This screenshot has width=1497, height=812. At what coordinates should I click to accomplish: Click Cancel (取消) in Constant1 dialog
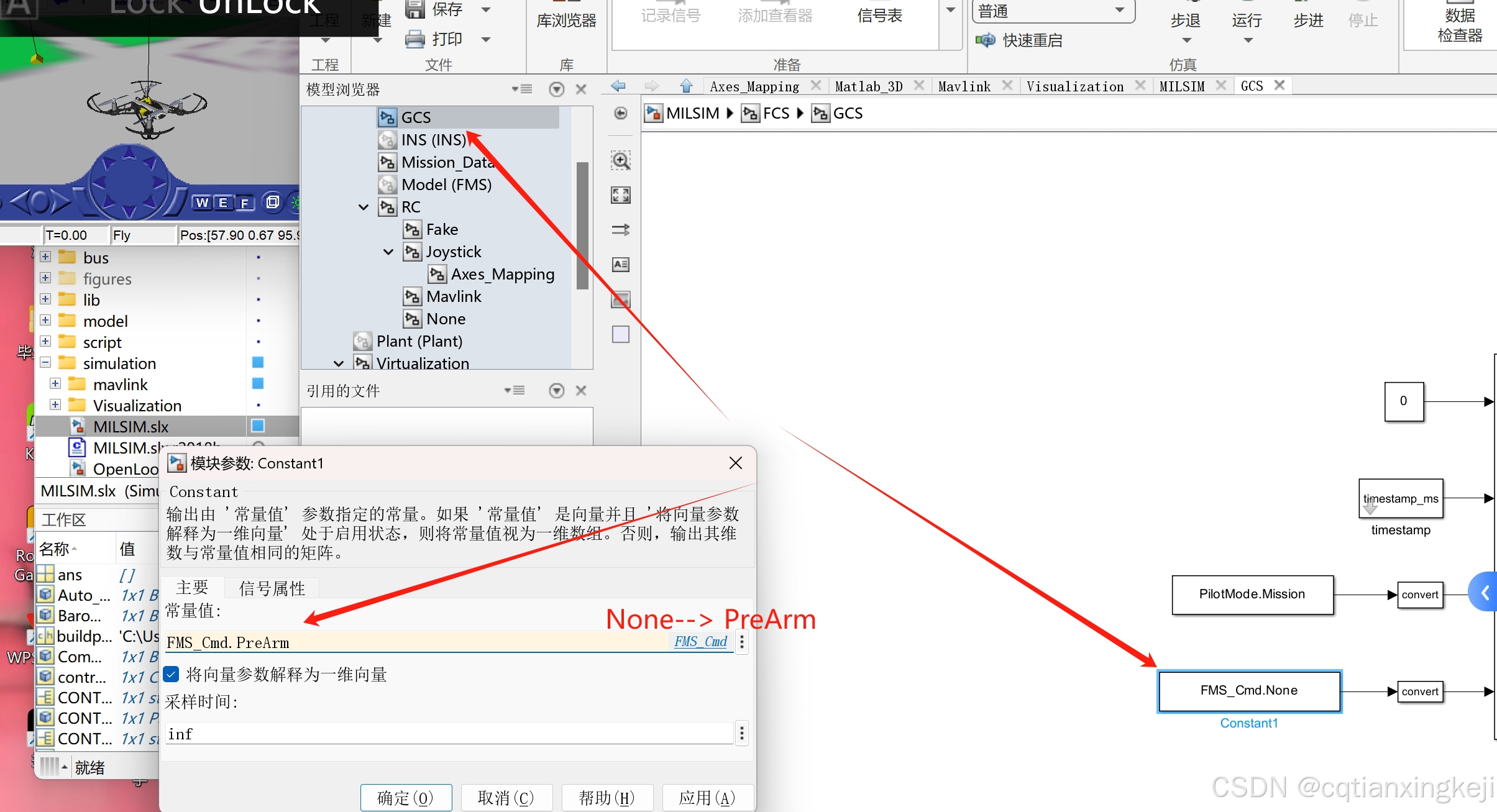click(506, 798)
